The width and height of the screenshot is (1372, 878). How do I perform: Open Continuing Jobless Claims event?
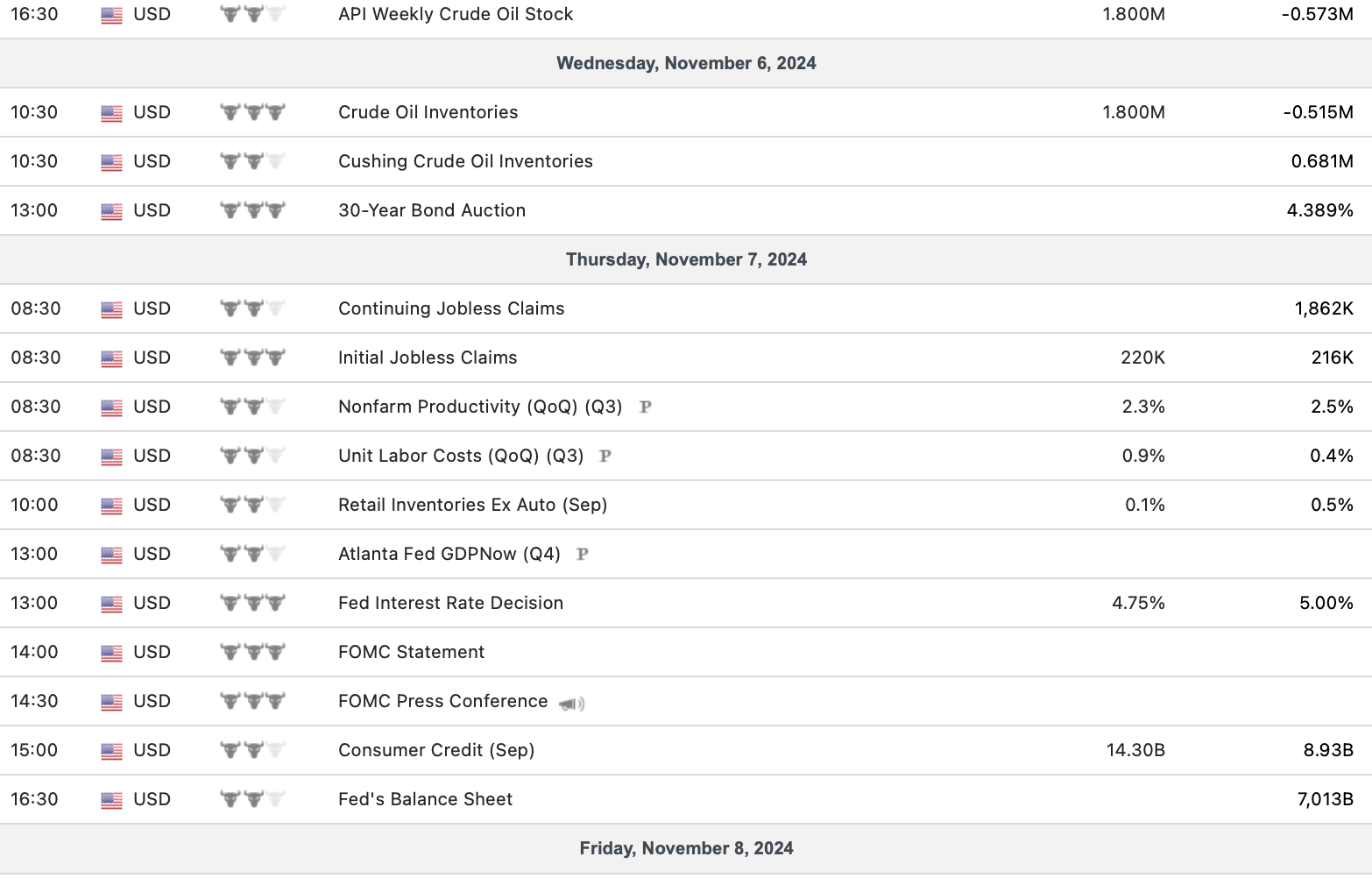click(451, 308)
